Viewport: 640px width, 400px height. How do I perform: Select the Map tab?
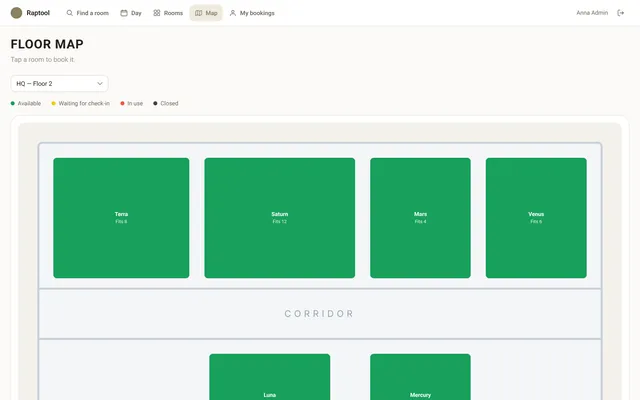(x=206, y=13)
